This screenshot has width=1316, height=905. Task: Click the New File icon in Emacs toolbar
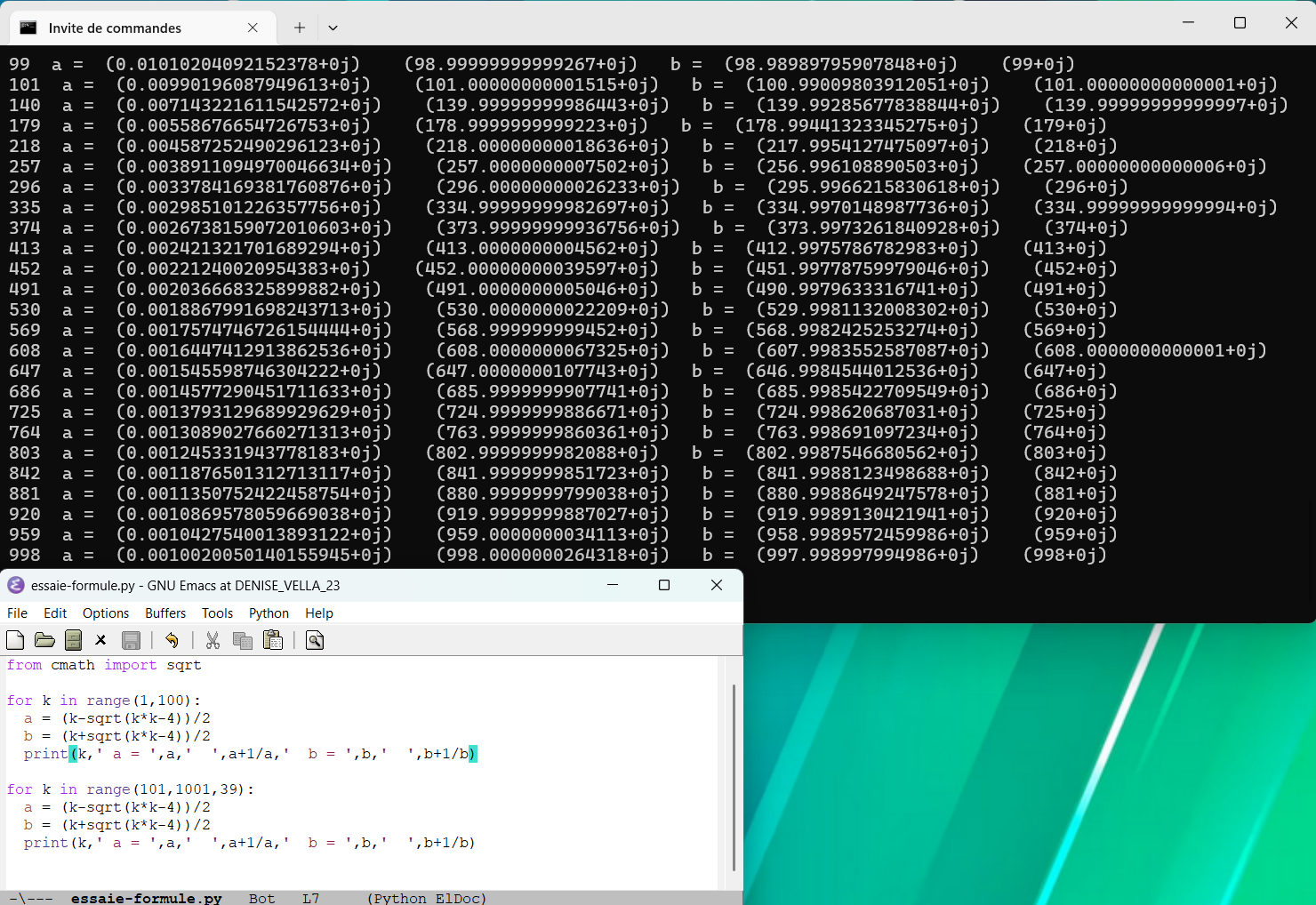(15, 640)
